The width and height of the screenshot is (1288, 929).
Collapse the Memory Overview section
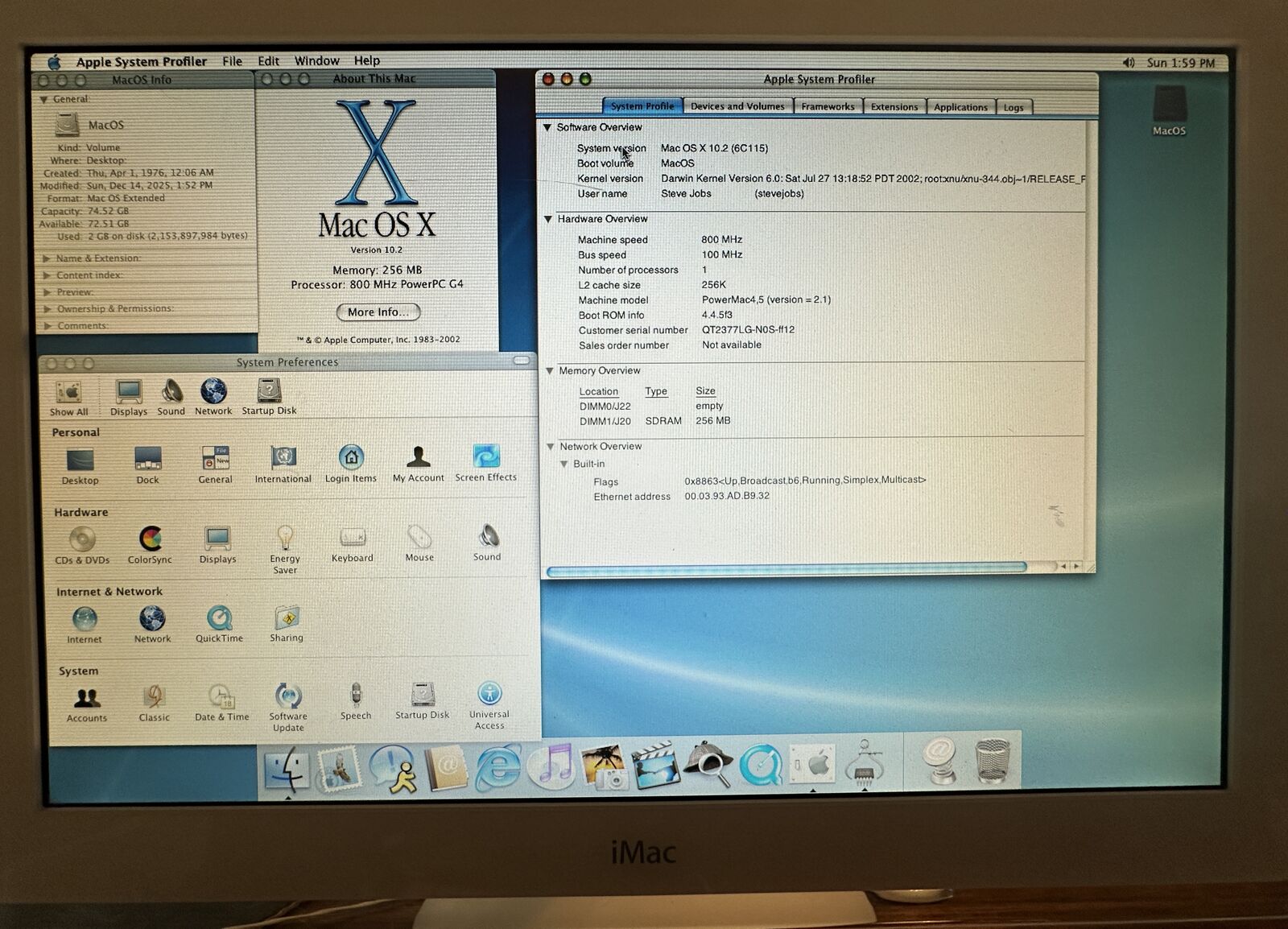[550, 371]
